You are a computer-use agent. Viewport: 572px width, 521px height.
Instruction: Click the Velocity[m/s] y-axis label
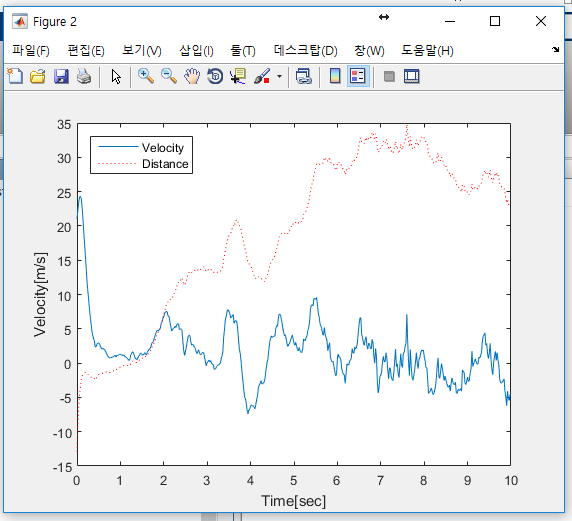pyautogui.click(x=40, y=294)
